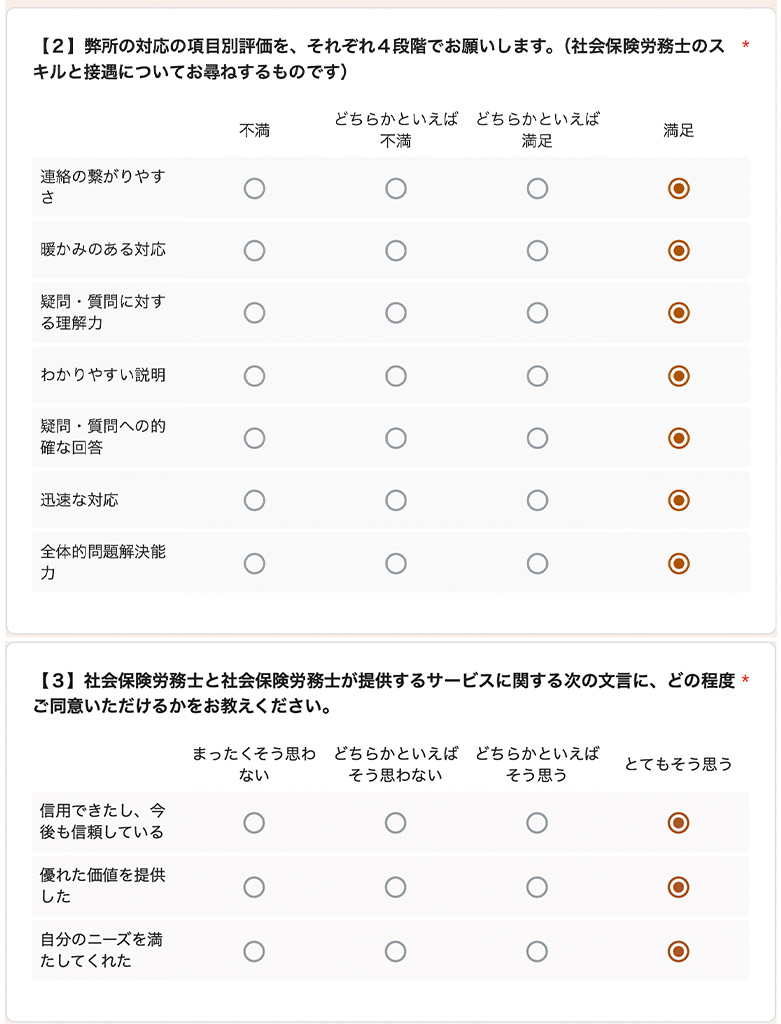Reconfirm 満足 for 疑問・質問への的確な回答
The width and height of the screenshot is (781, 1024).
[x=678, y=438]
